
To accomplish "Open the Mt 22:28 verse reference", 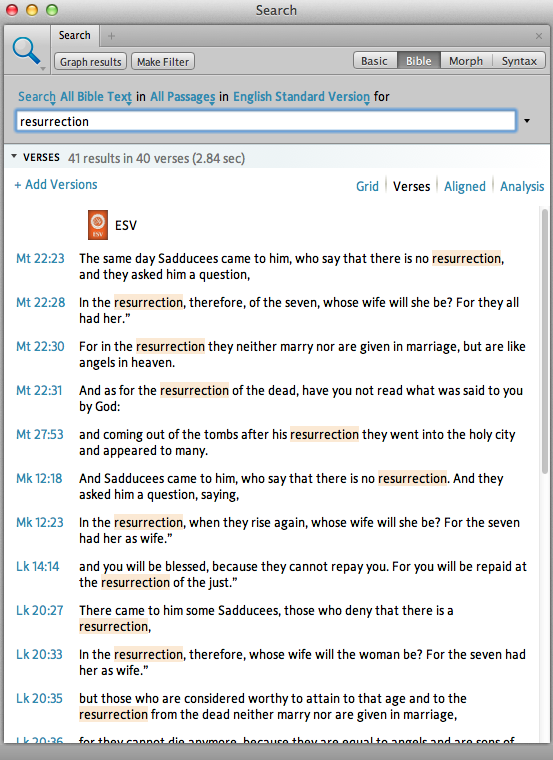I will [41, 302].
